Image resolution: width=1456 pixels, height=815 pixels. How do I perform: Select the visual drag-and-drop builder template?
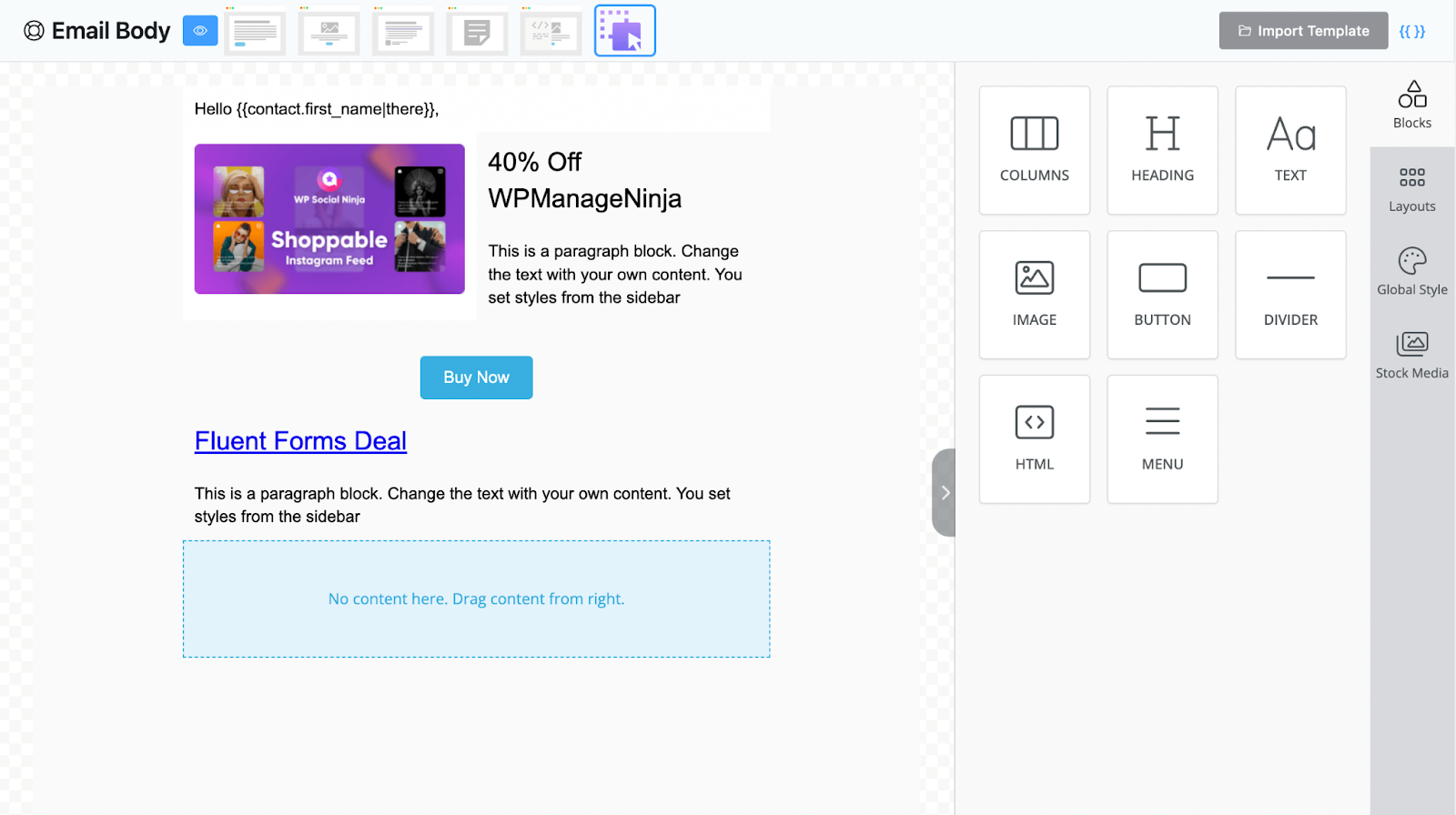pyautogui.click(x=625, y=31)
